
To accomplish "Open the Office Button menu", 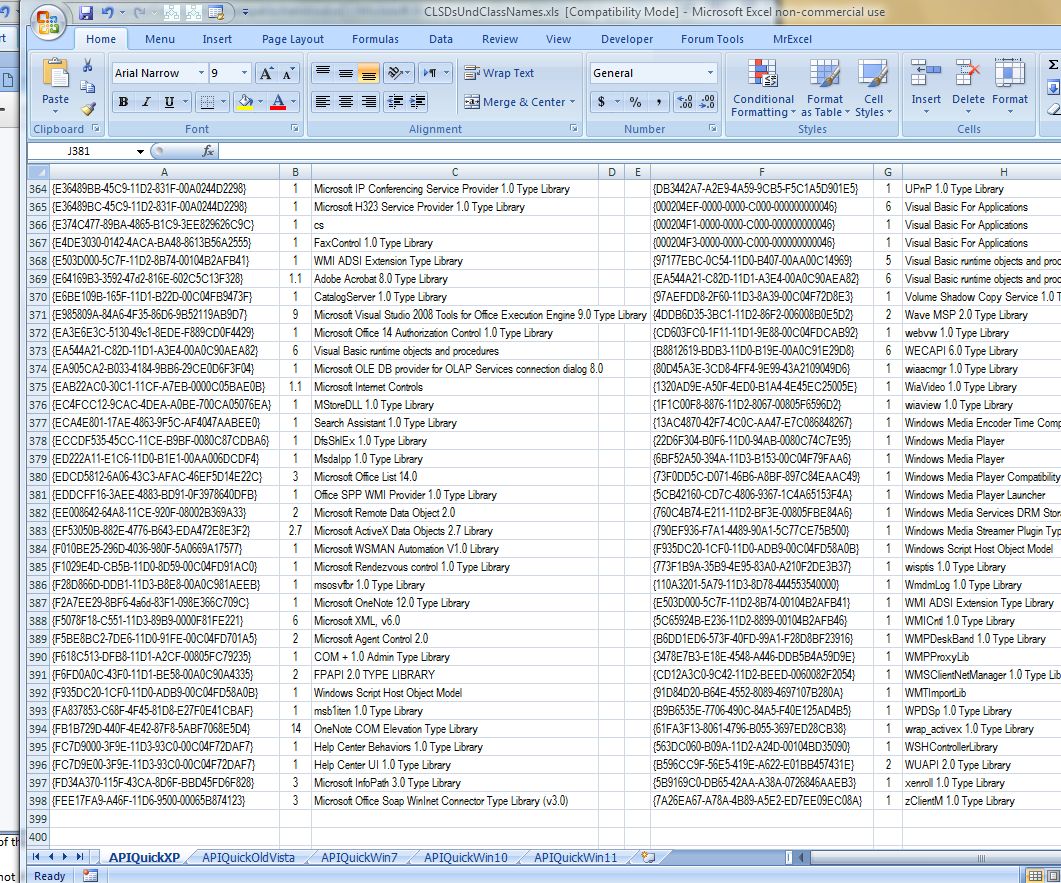I will click(47, 22).
